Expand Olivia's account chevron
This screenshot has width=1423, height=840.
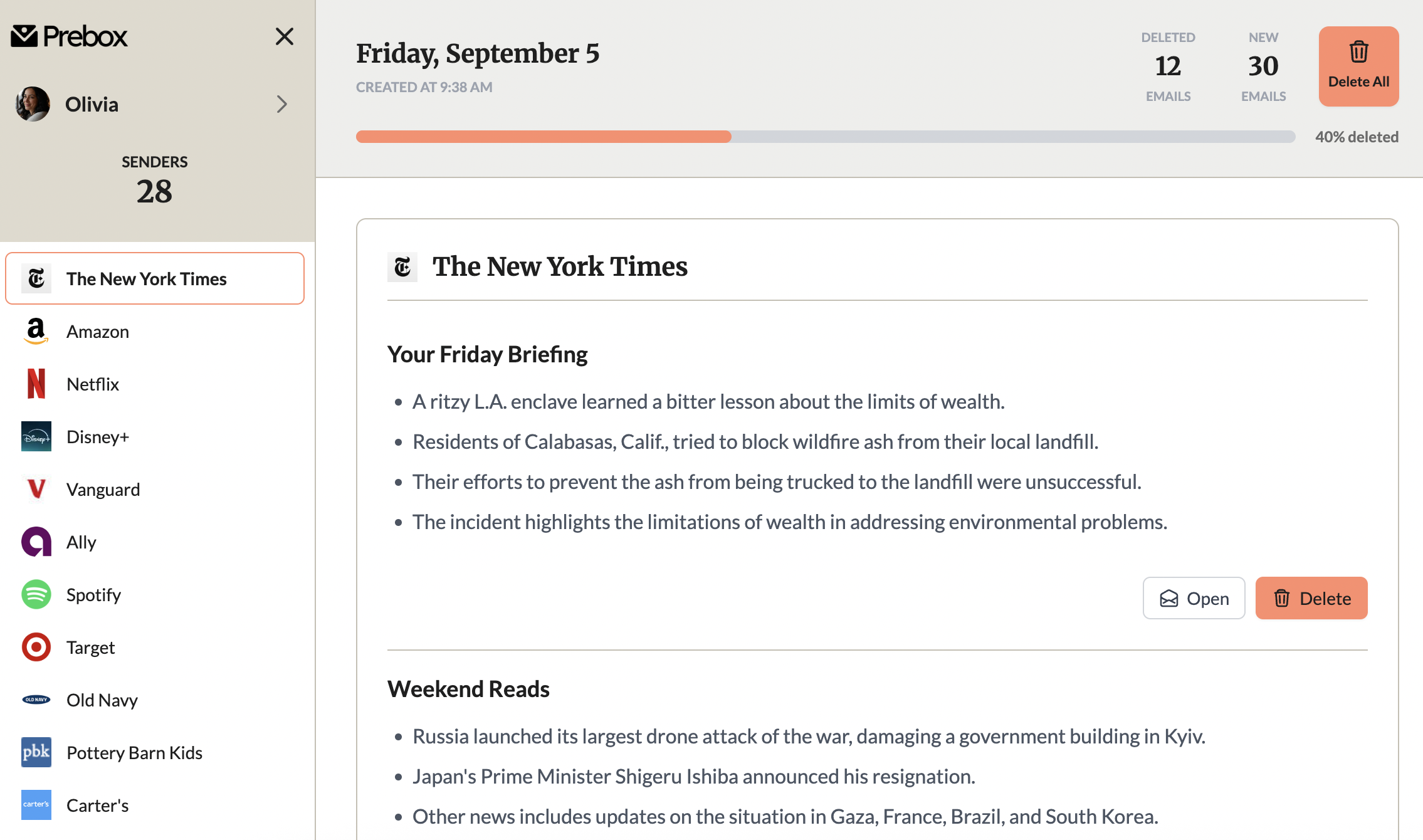click(x=282, y=104)
